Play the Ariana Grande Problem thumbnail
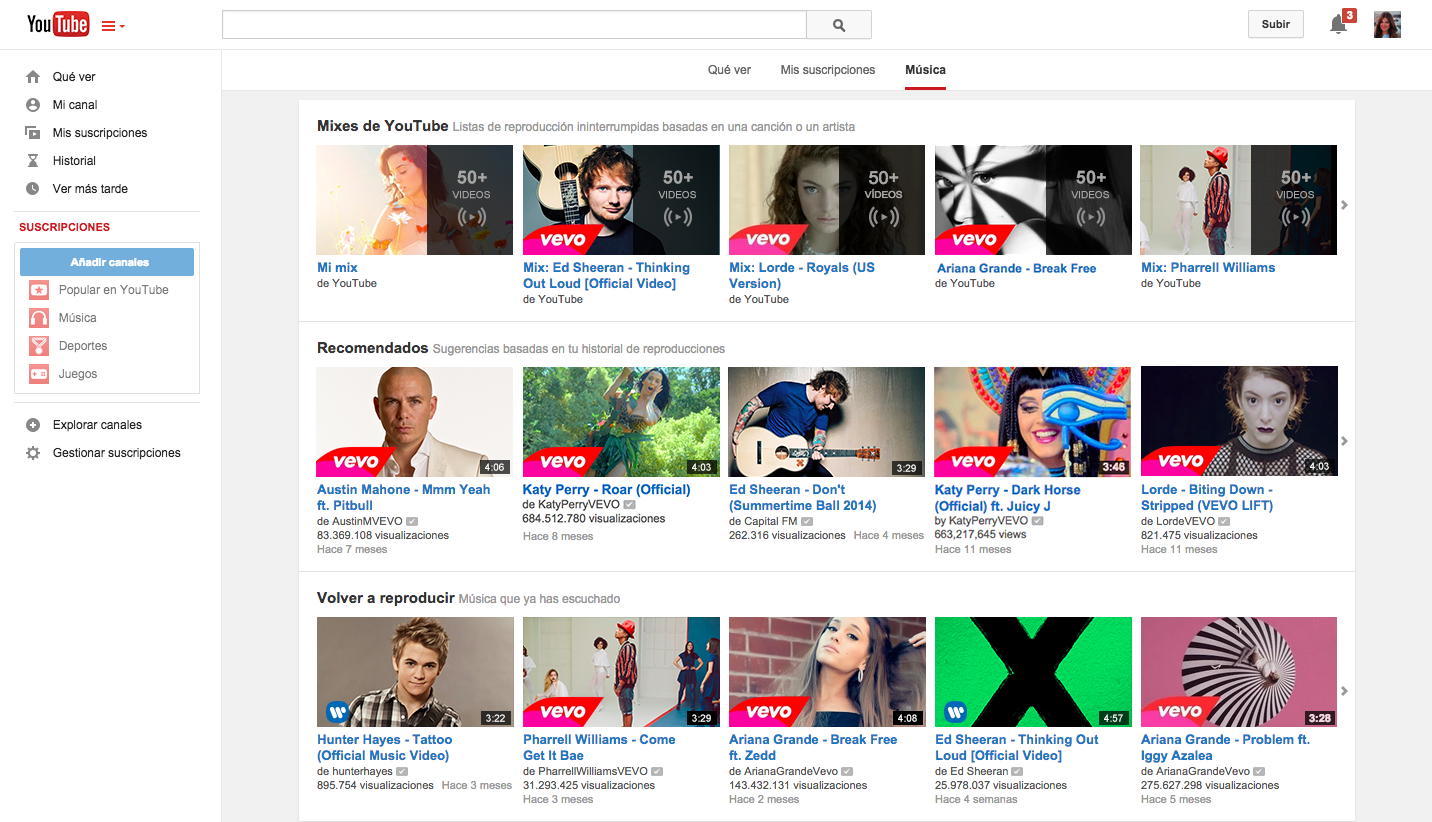The width and height of the screenshot is (1432, 822). click(1239, 671)
